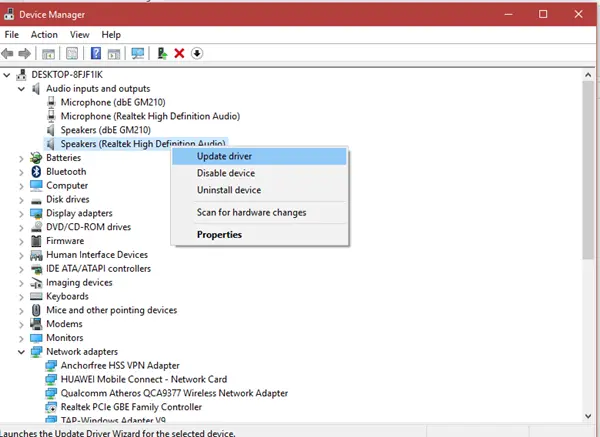600x437 pixels.
Task: Minimize the Device Manager window
Action: pos(509,14)
